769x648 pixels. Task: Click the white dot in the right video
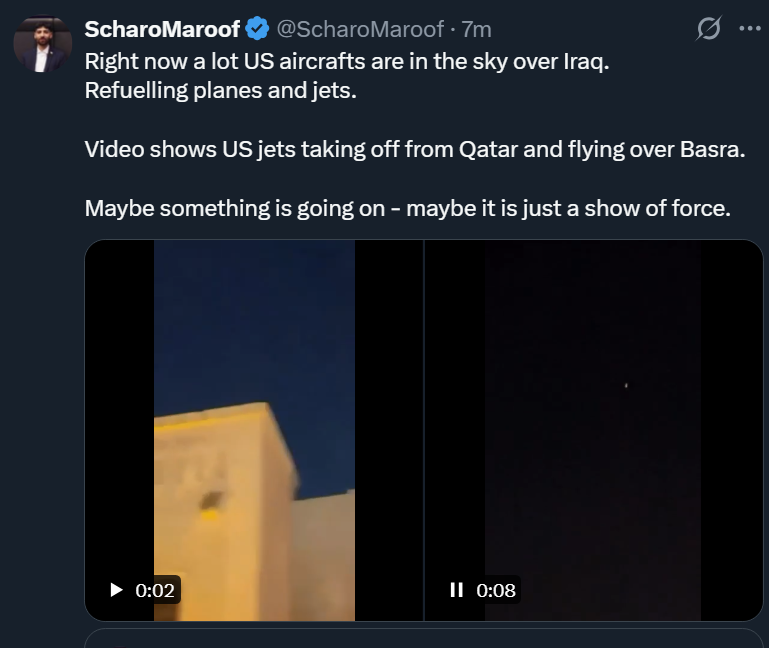626,385
